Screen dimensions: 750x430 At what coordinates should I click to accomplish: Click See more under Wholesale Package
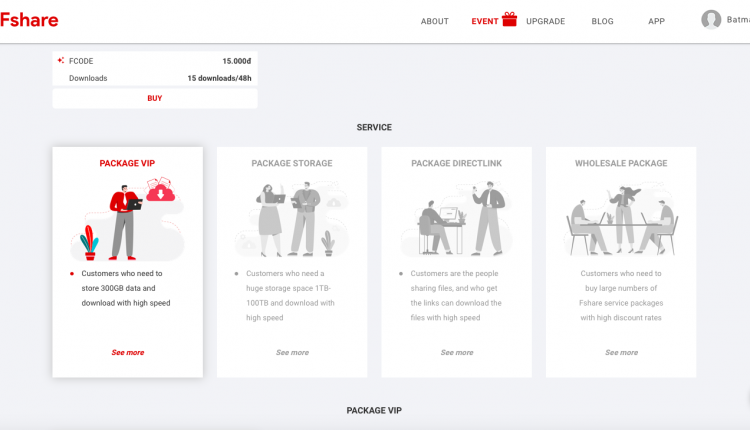[x=621, y=353]
